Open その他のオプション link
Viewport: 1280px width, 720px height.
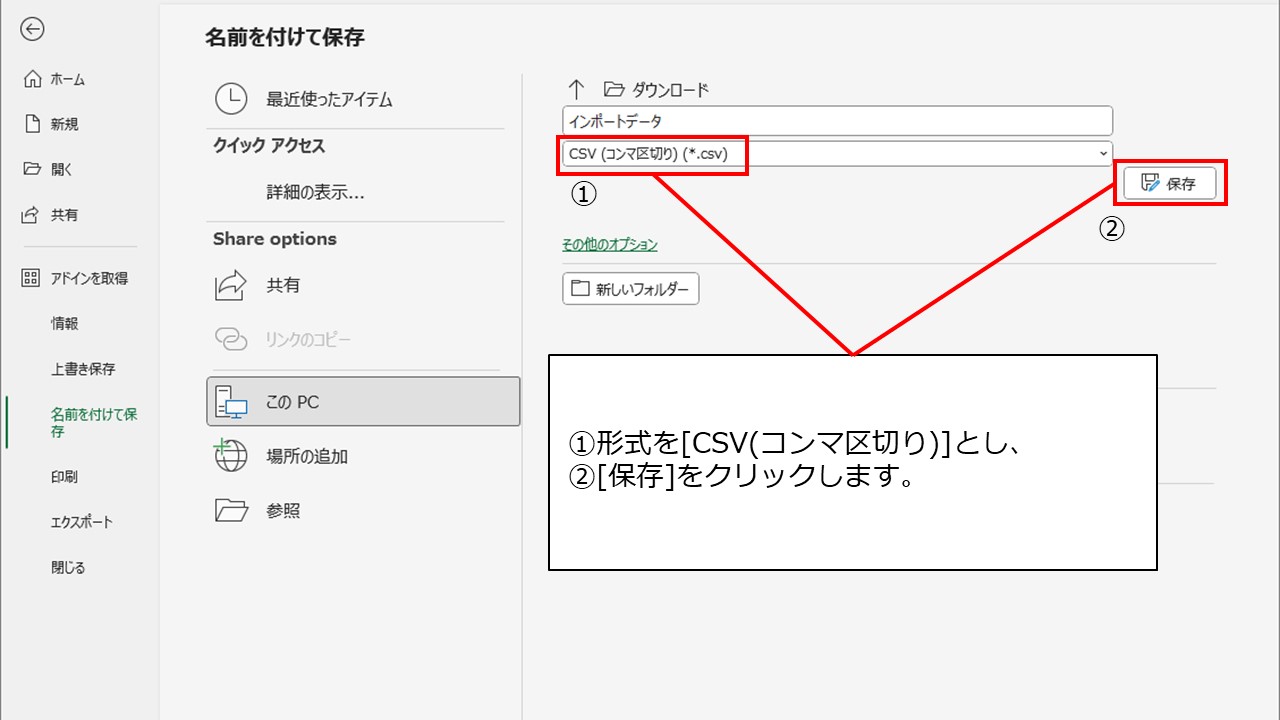[610, 244]
